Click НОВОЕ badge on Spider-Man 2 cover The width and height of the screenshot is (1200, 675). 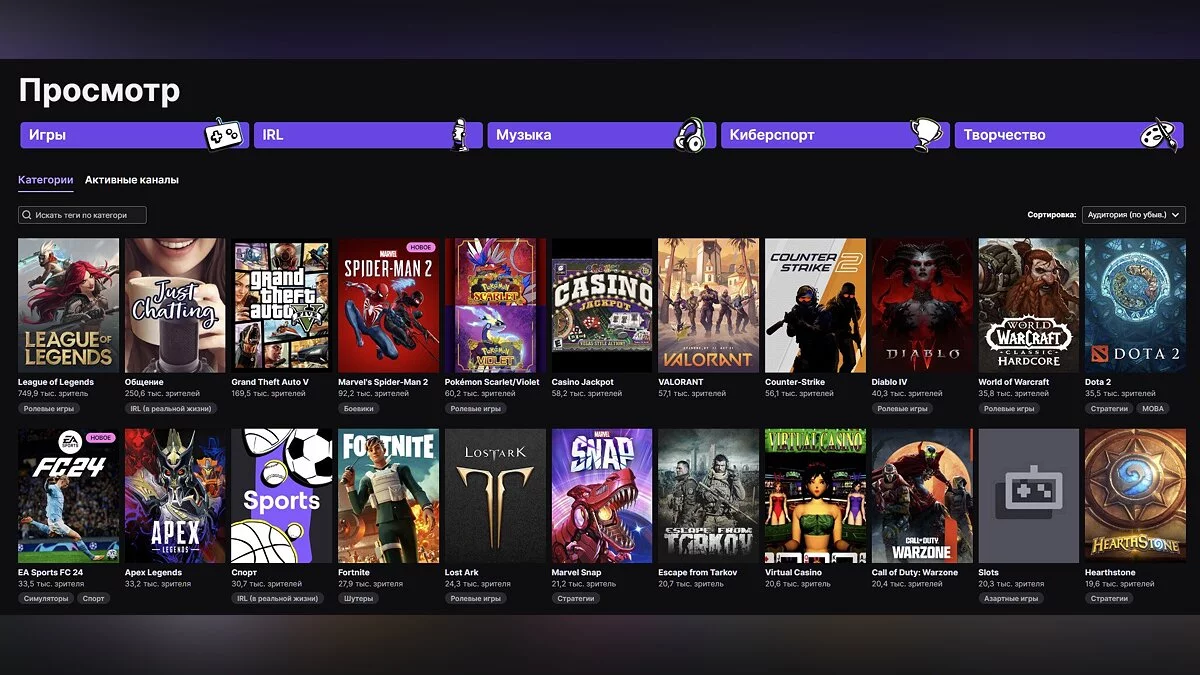click(x=421, y=247)
